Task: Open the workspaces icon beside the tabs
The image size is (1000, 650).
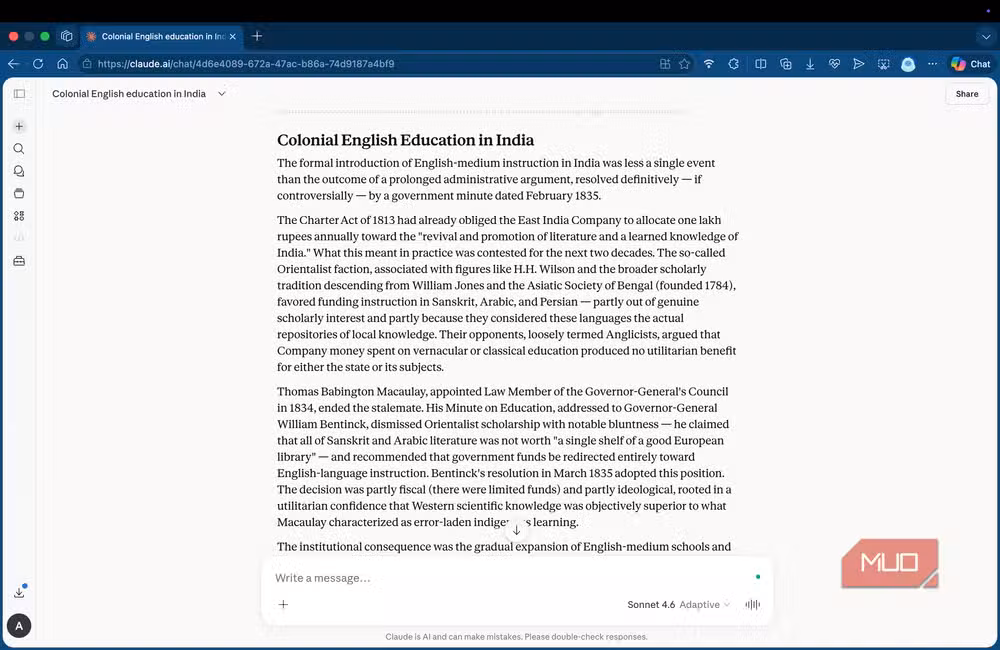Action: coord(67,36)
